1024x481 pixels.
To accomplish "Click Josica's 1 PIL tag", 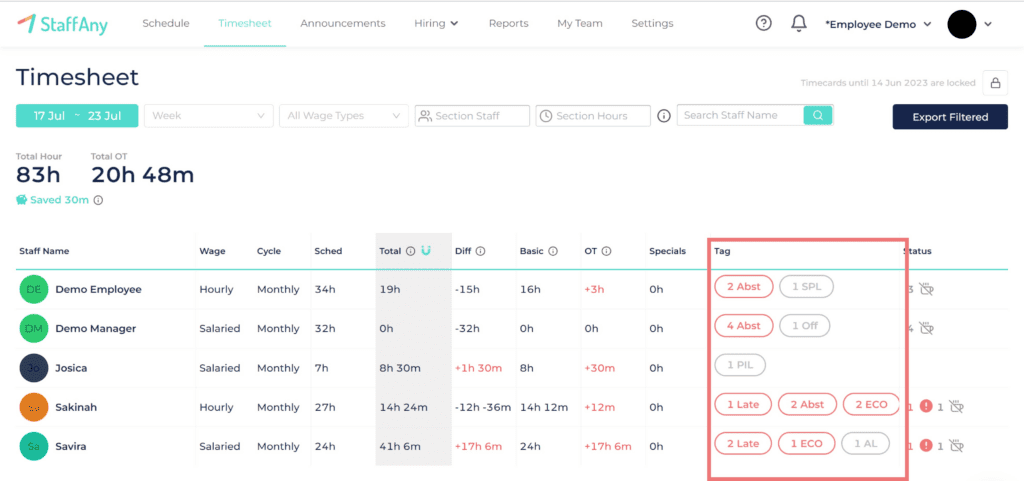I will (740, 365).
